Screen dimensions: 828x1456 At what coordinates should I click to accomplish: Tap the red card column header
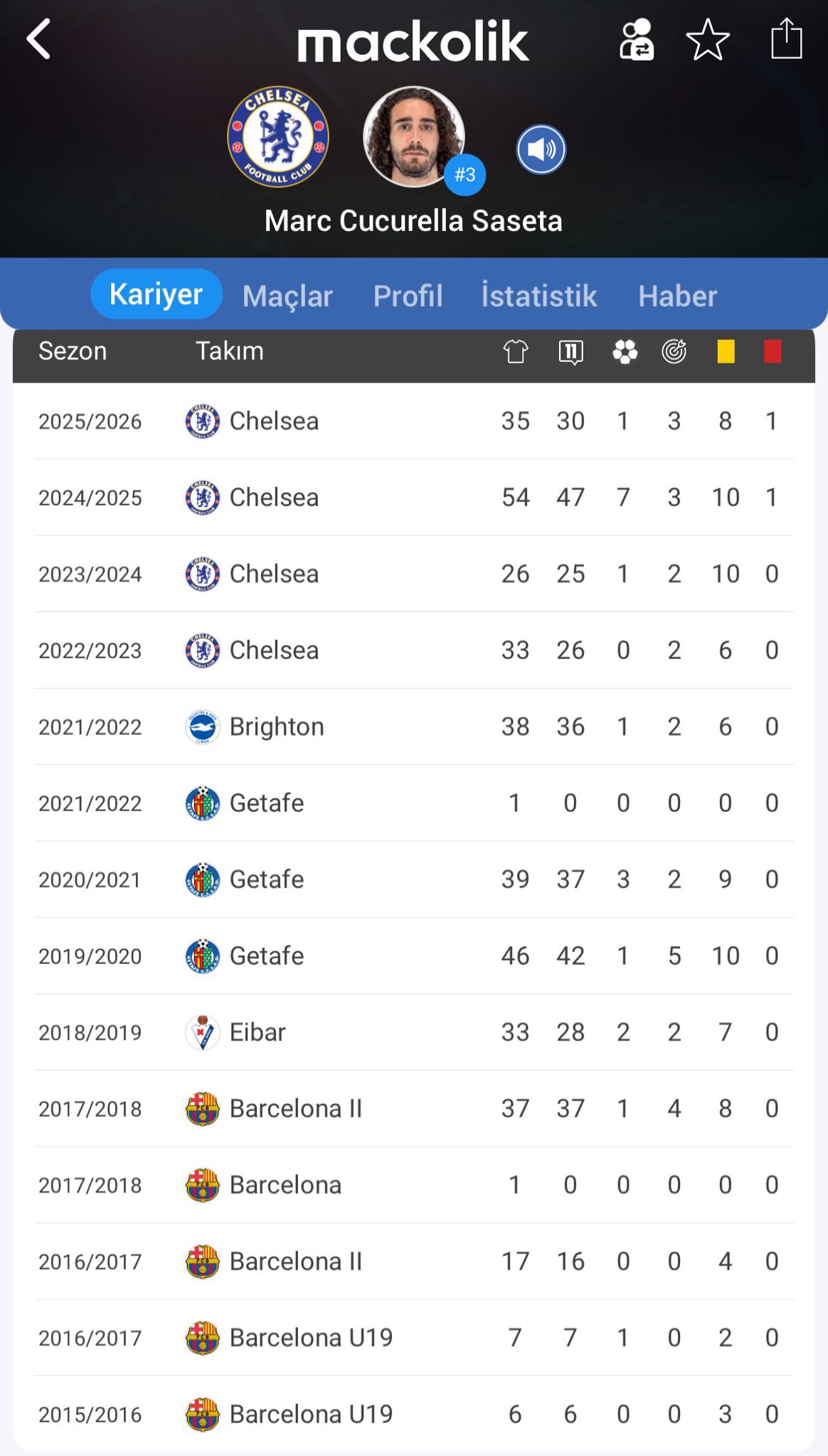(773, 351)
